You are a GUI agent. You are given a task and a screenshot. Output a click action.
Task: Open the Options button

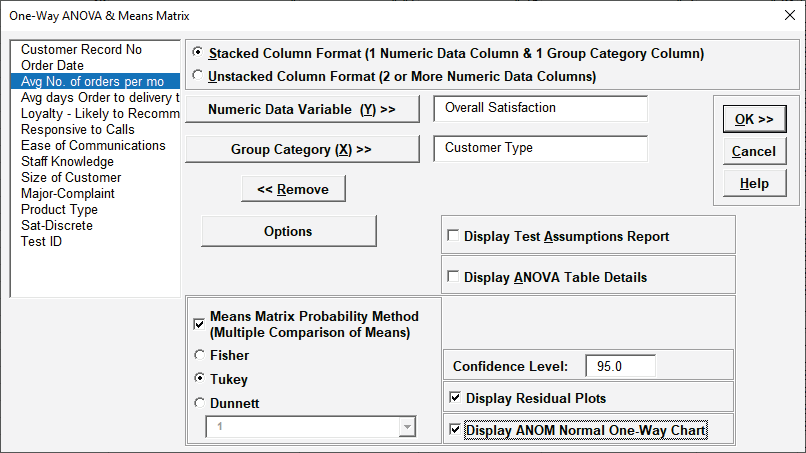click(288, 231)
